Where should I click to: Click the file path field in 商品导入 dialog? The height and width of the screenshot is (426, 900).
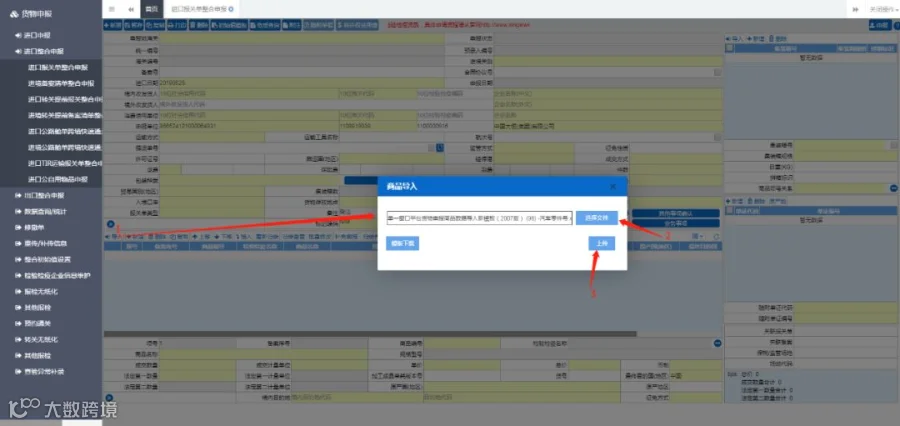(479, 218)
